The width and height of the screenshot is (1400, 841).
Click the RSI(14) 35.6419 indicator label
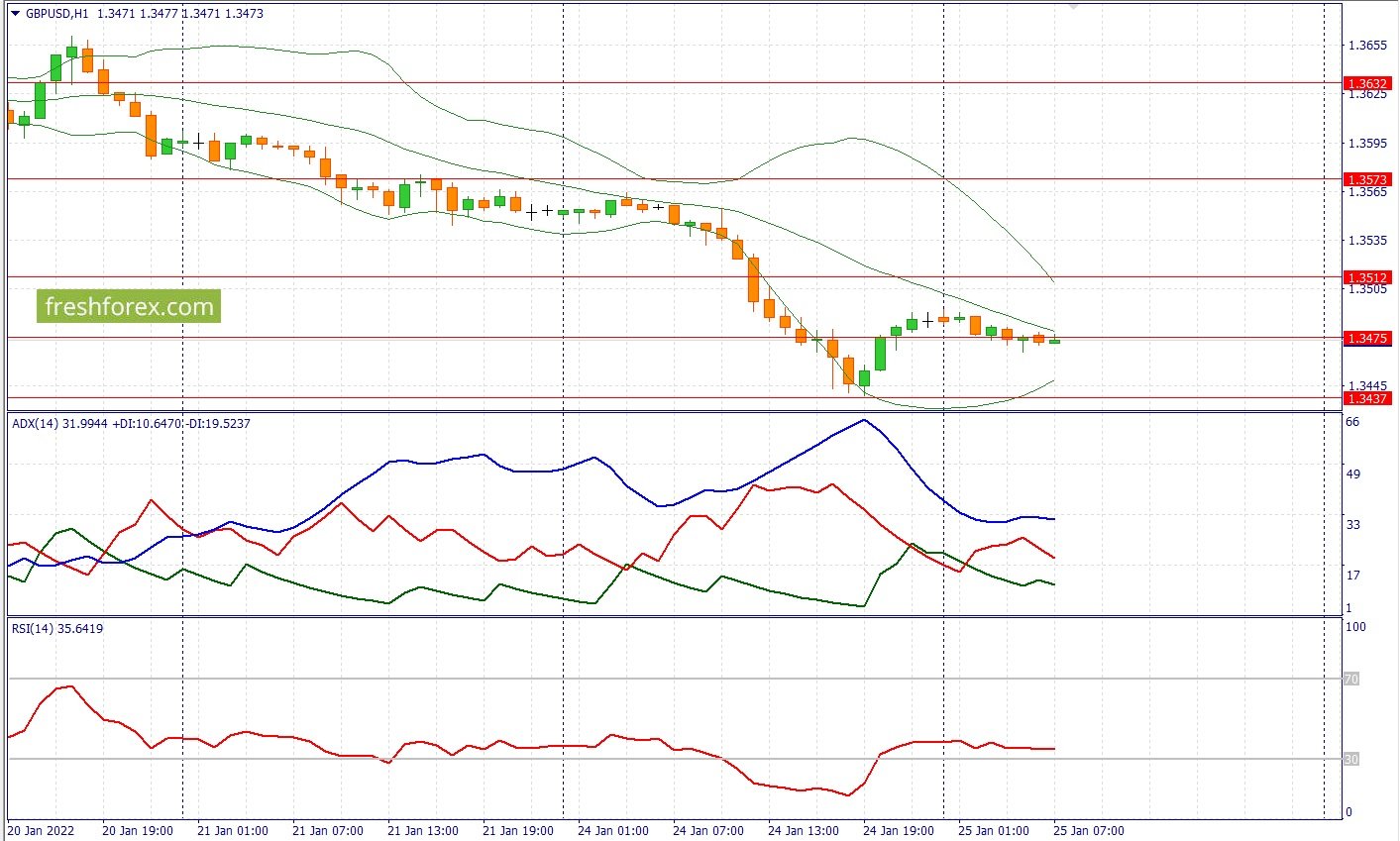pos(57,628)
